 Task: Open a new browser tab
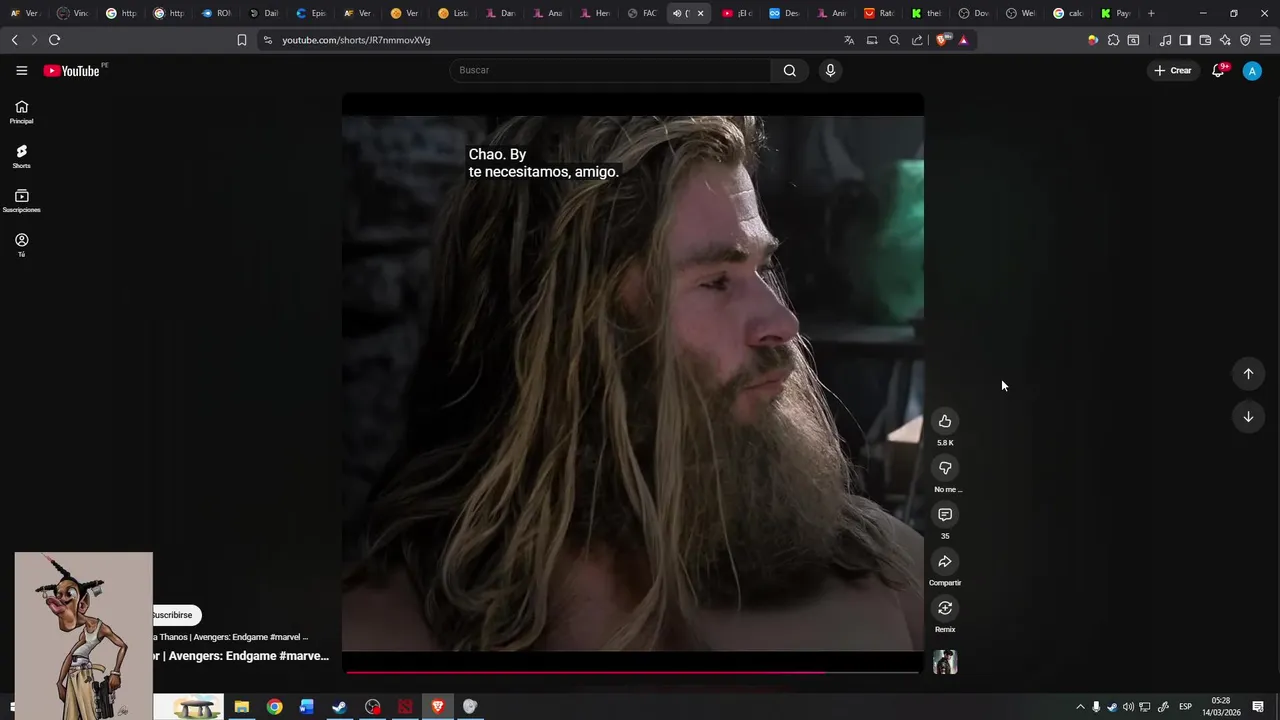(x=1151, y=13)
